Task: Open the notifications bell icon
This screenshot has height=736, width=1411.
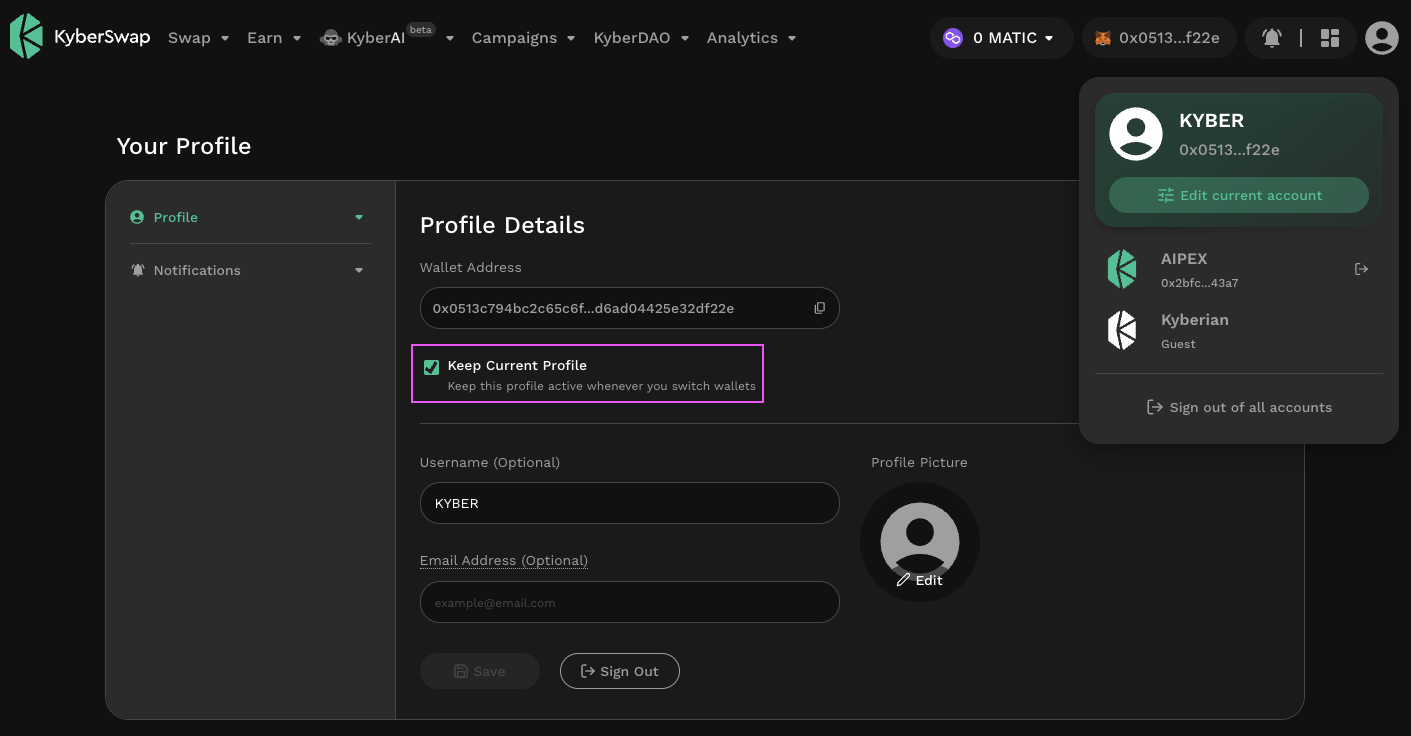Action: tap(1271, 38)
